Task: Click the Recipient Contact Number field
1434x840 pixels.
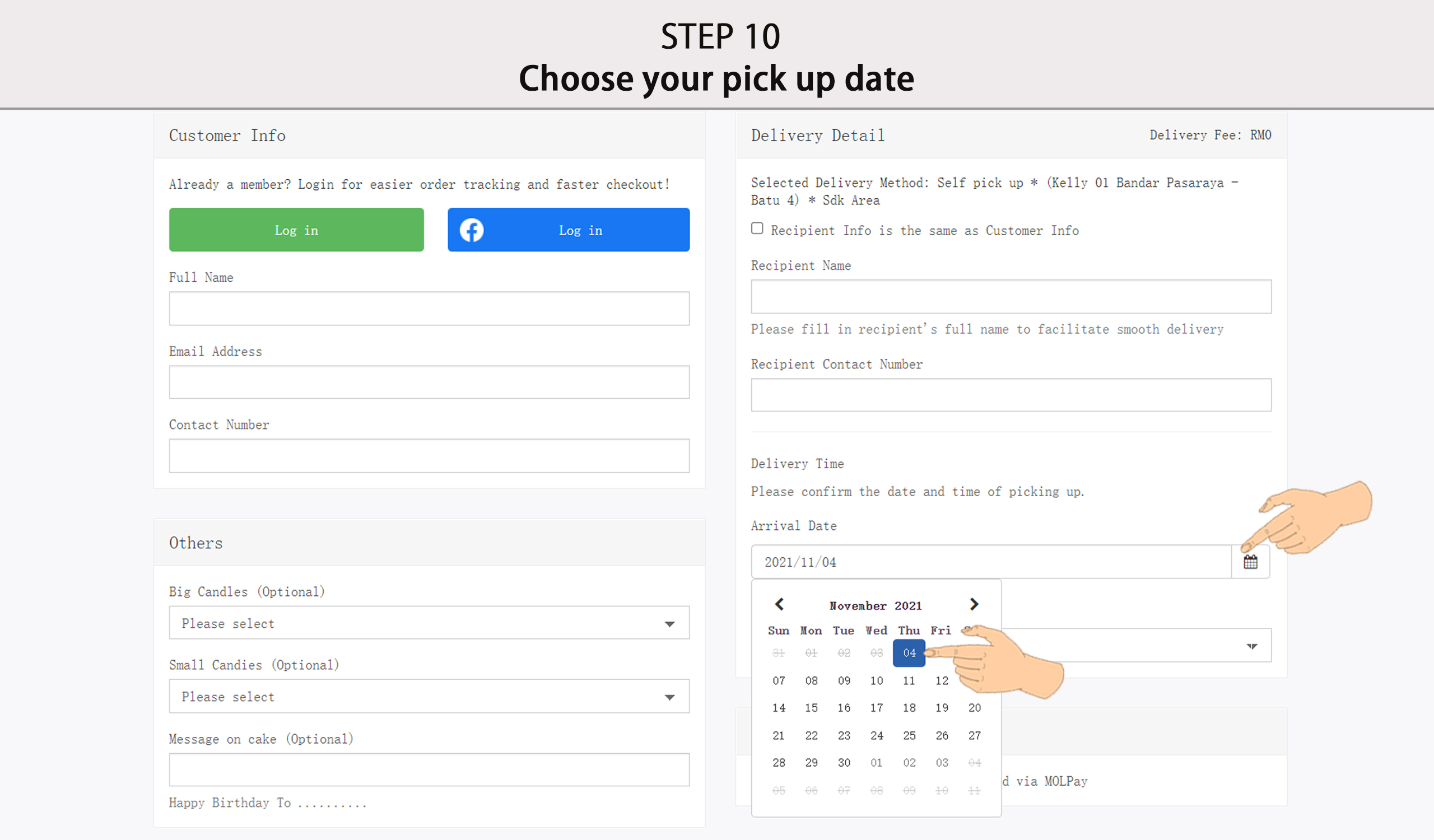Action: [1011, 395]
